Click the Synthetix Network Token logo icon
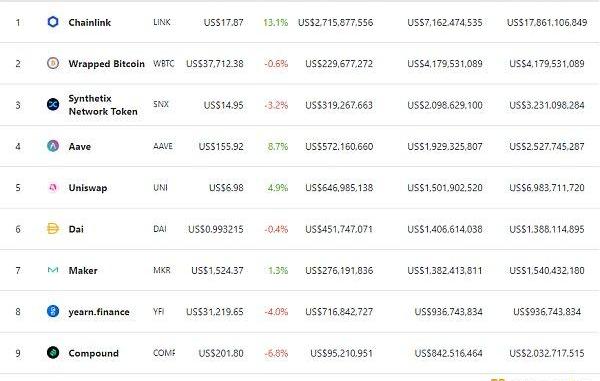Screen dimensions: 600x381 click(53, 104)
